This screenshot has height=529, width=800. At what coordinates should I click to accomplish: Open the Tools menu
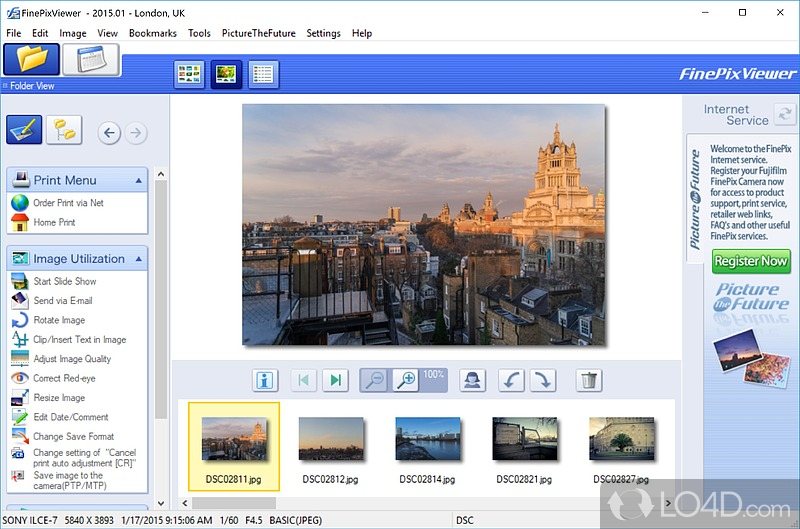(199, 33)
